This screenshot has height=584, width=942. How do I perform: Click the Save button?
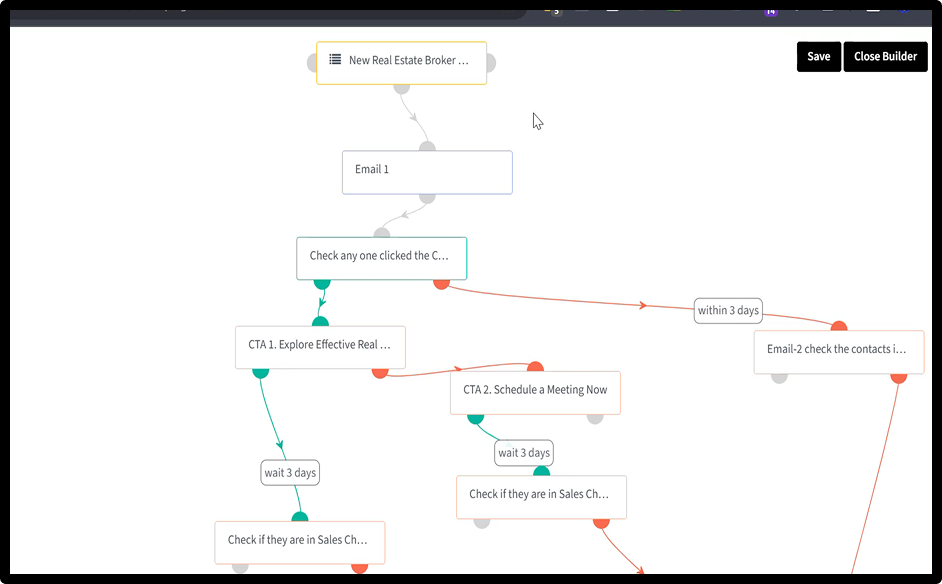(818, 56)
